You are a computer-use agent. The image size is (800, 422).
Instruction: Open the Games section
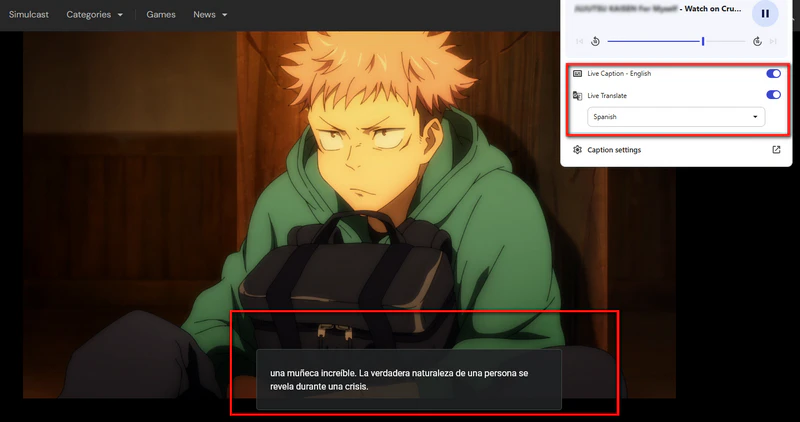pyautogui.click(x=161, y=14)
